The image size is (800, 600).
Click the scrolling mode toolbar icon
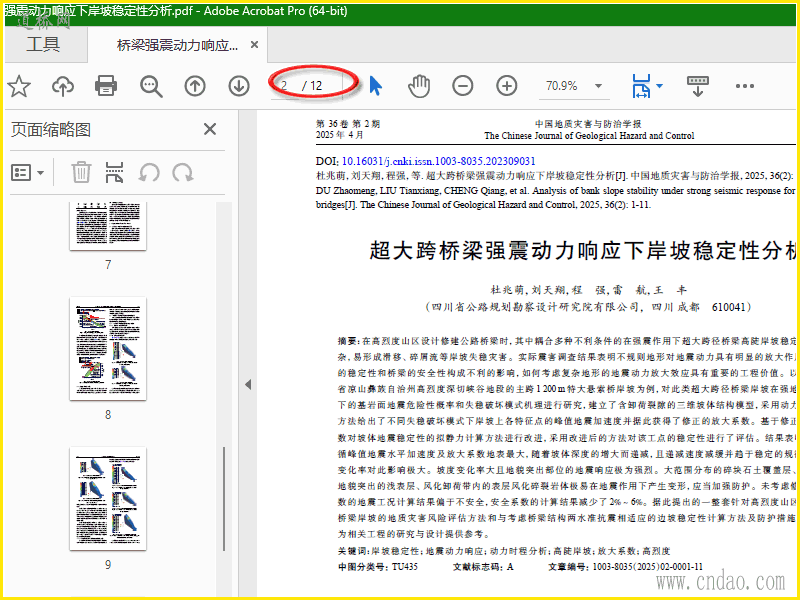697,86
